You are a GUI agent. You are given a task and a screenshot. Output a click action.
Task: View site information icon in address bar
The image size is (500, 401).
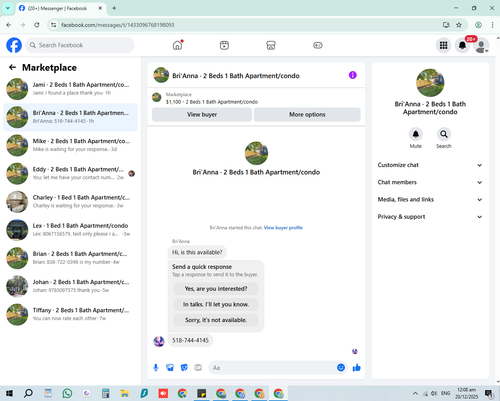pyautogui.click(x=54, y=25)
